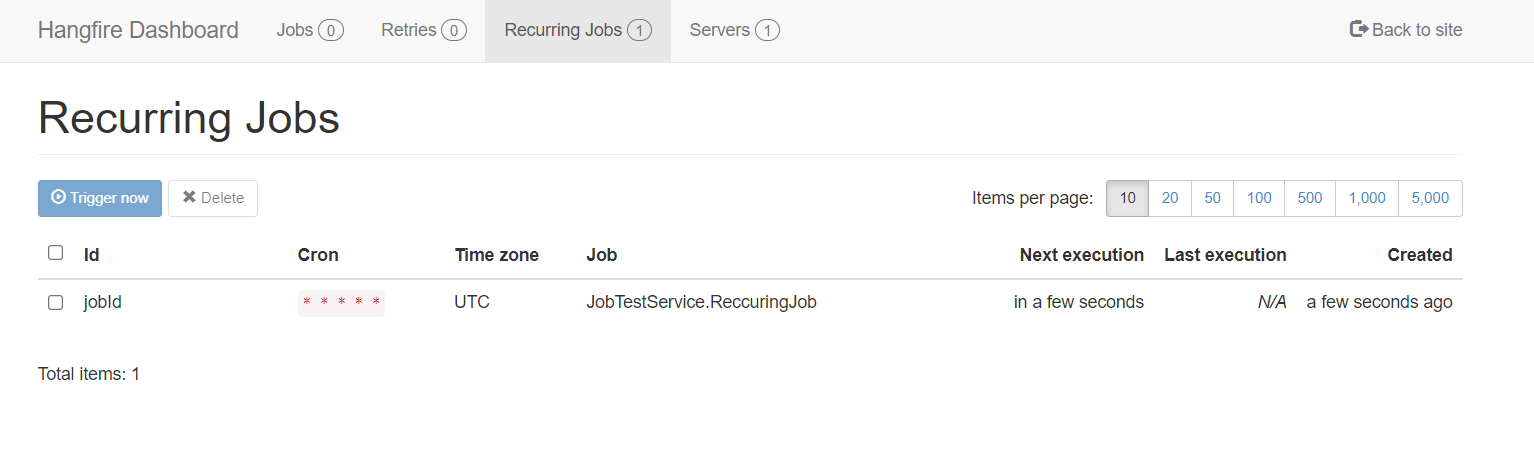Set items per page to 1,000
The image size is (1534, 470).
1367,198
